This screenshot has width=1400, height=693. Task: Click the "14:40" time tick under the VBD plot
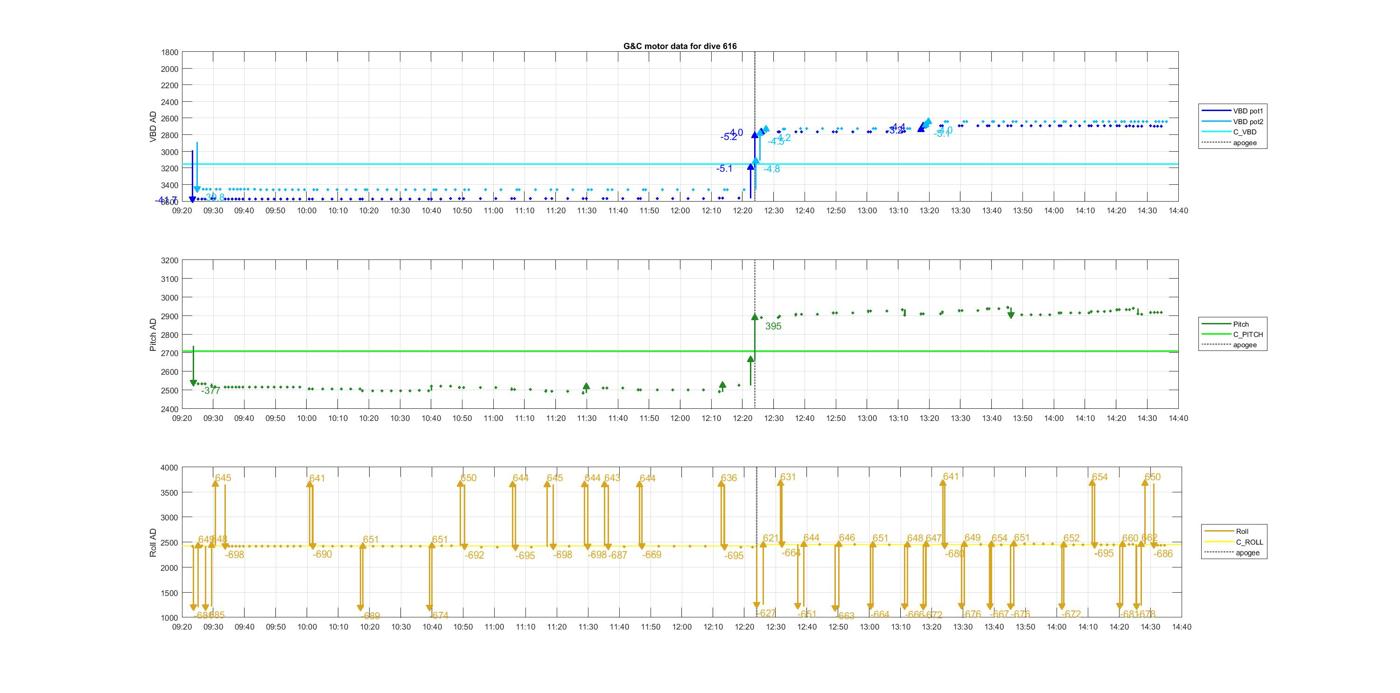(x=1178, y=210)
